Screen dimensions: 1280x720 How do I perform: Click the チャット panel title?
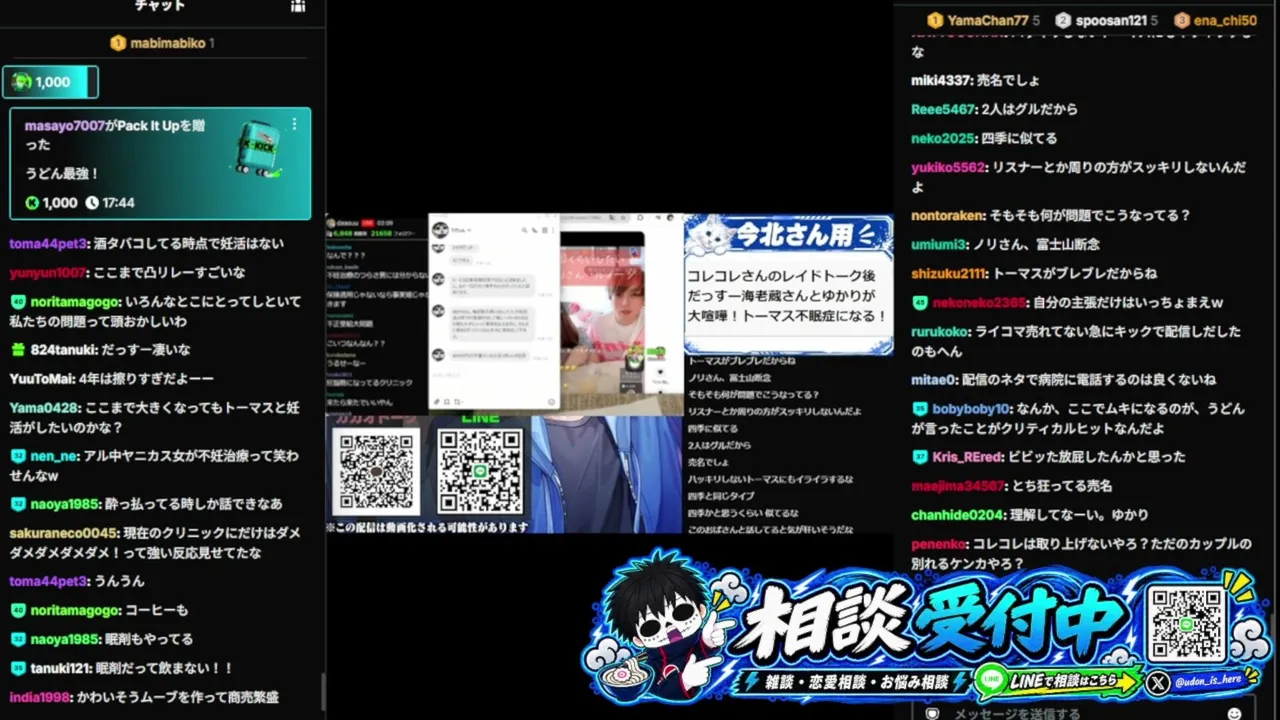160,6
